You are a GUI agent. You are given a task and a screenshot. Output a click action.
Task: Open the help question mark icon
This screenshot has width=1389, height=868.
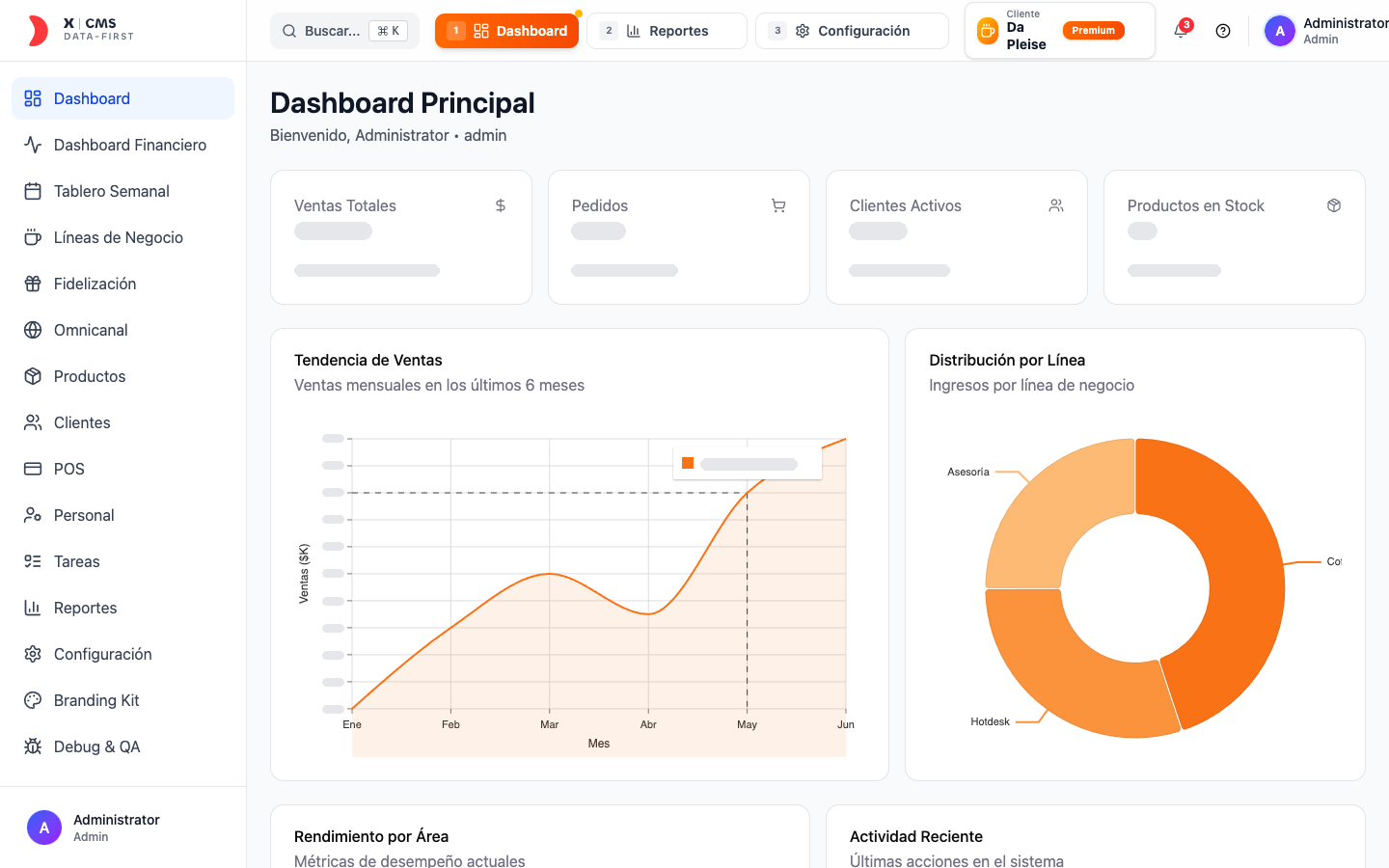click(x=1223, y=31)
